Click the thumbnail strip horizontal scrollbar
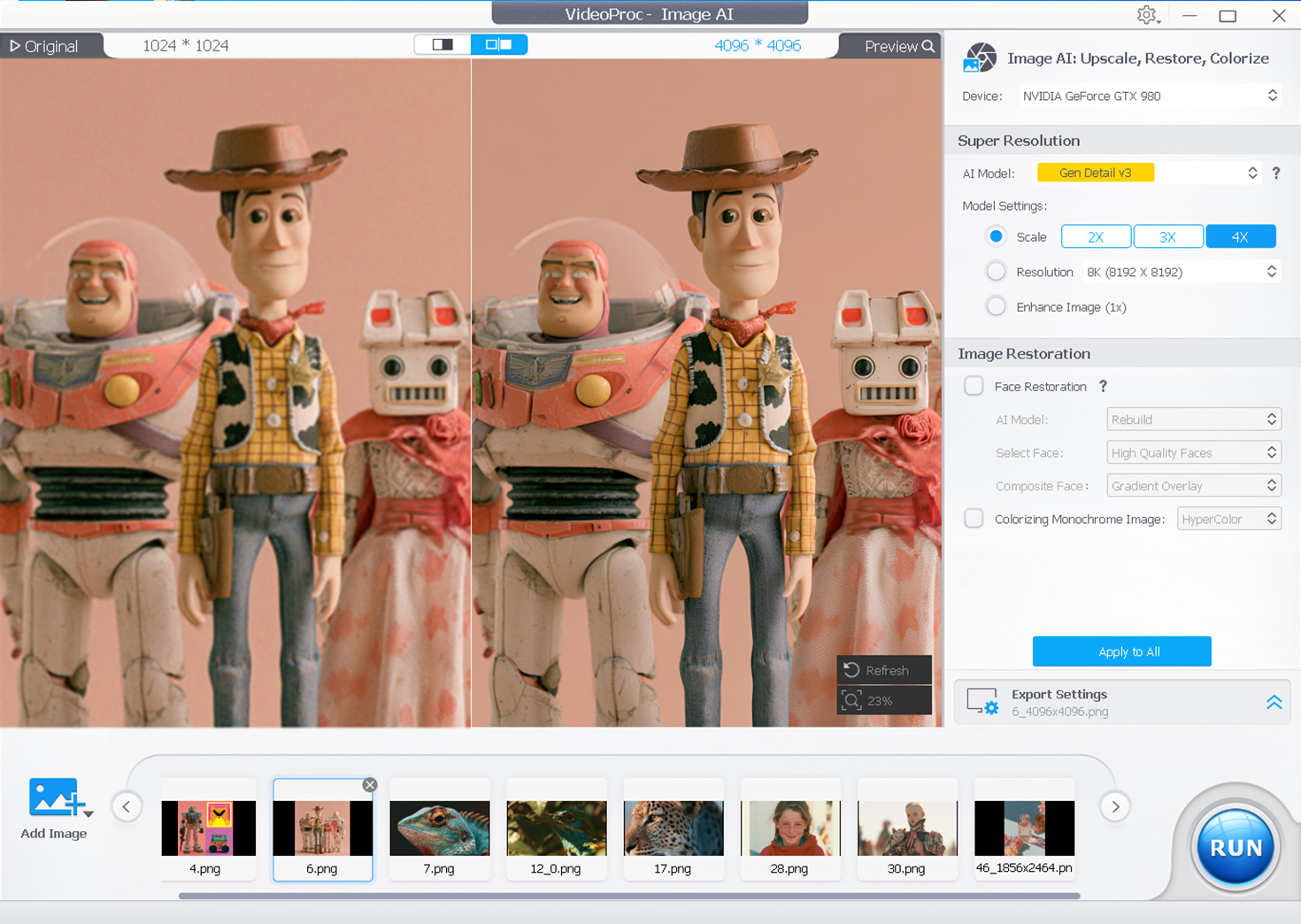Screen dimensions: 1301x924 [x=629, y=896]
